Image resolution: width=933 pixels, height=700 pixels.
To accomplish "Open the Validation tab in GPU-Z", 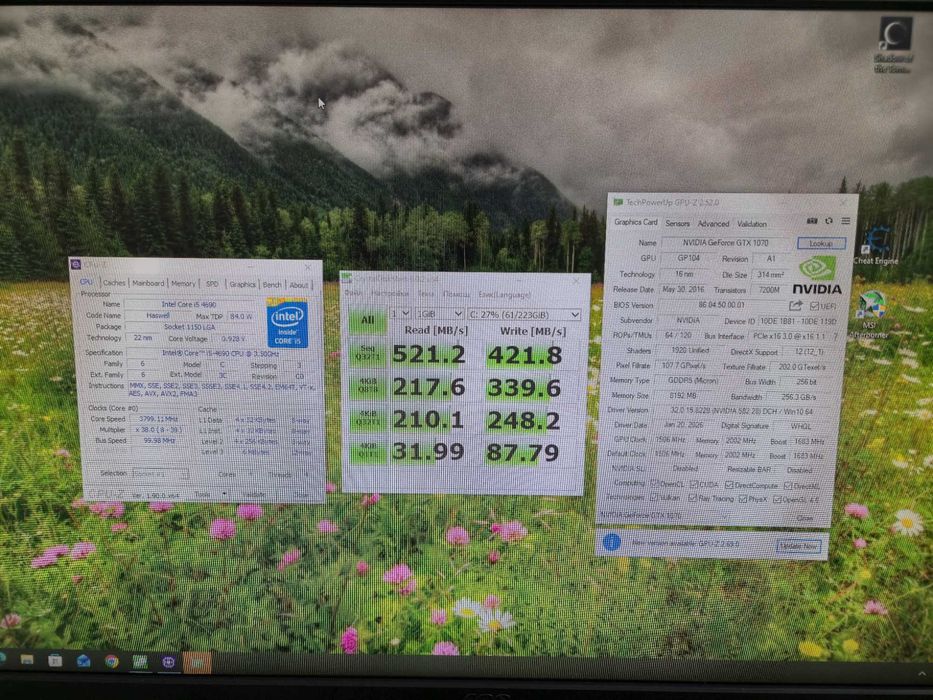I will tap(752, 224).
